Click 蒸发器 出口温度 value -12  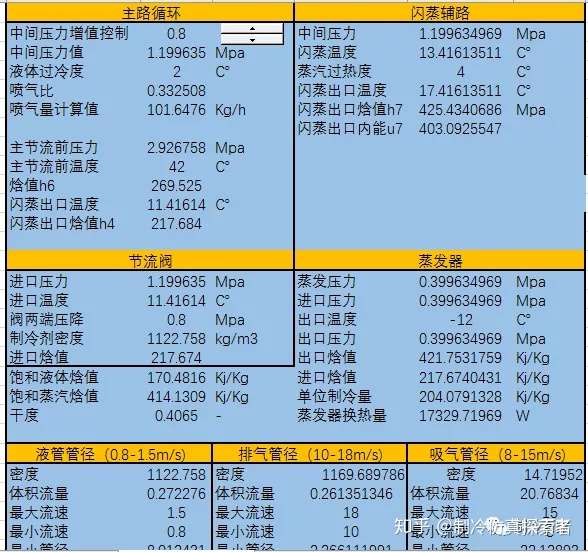pos(461,320)
